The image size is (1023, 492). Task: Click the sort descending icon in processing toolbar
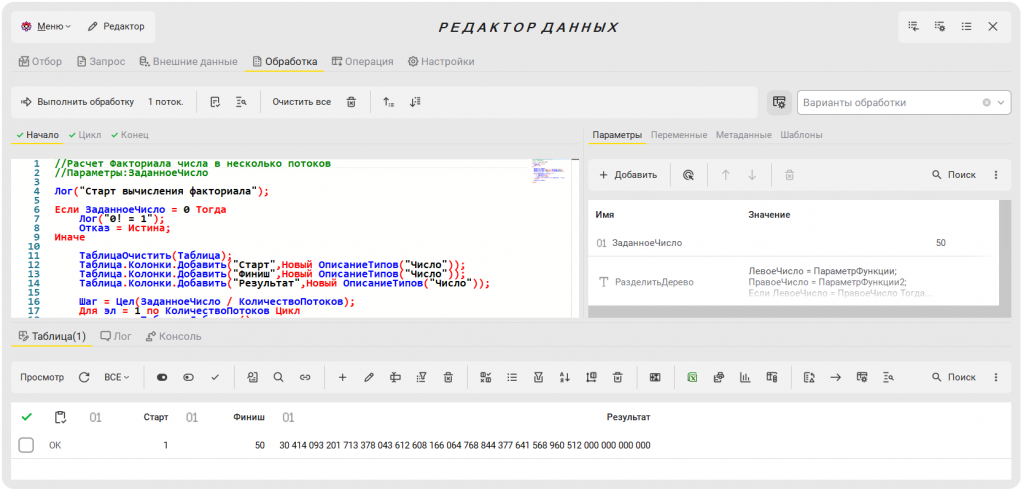point(415,102)
